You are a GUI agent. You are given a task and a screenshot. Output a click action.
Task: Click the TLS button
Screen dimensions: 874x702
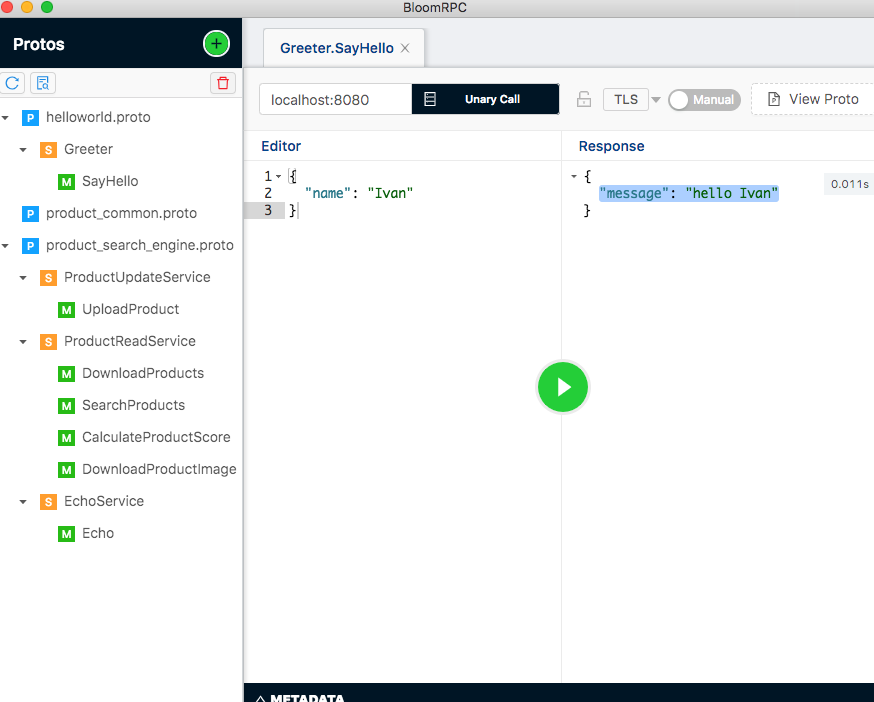[x=626, y=99]
